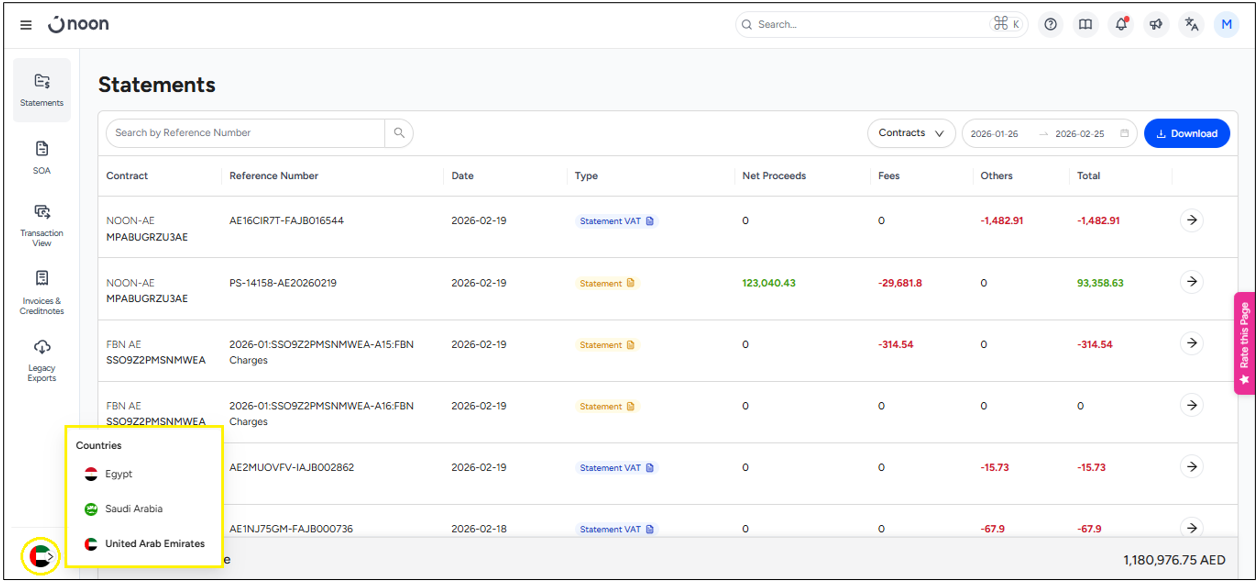Open the date range picker
This screenshot has width=1258, height=583.
pyautogui.click(x=1049, y=133)
